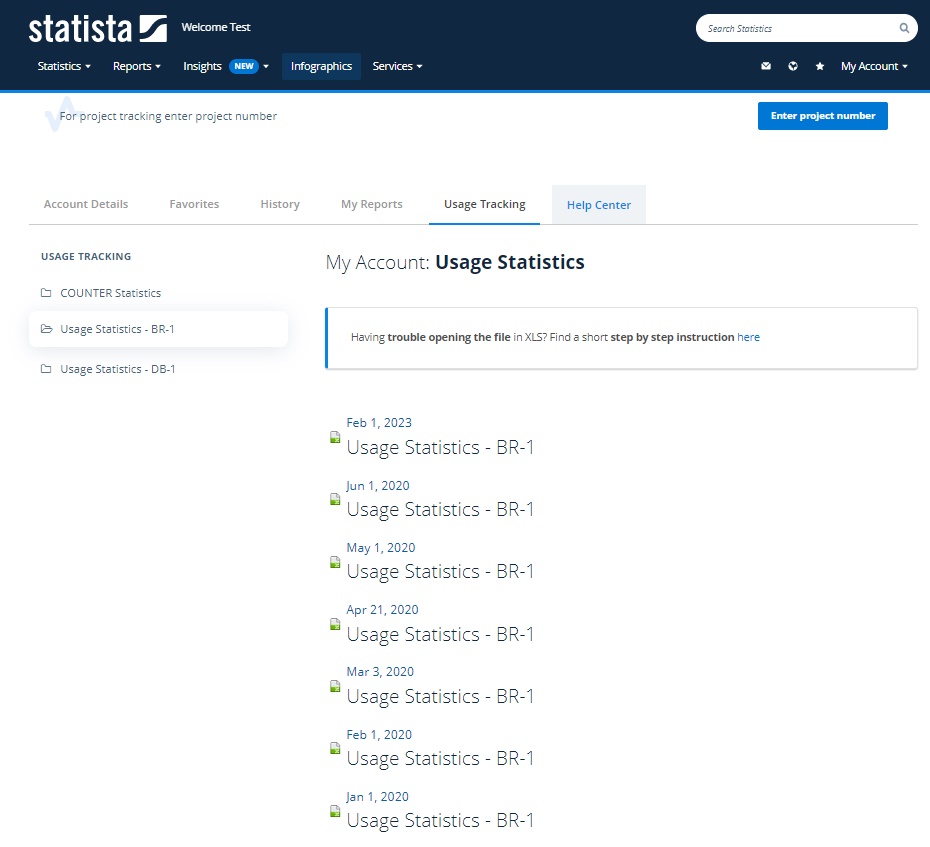Switch to the My Reports tab
The image size is (930, 847).
coord(371,204)
